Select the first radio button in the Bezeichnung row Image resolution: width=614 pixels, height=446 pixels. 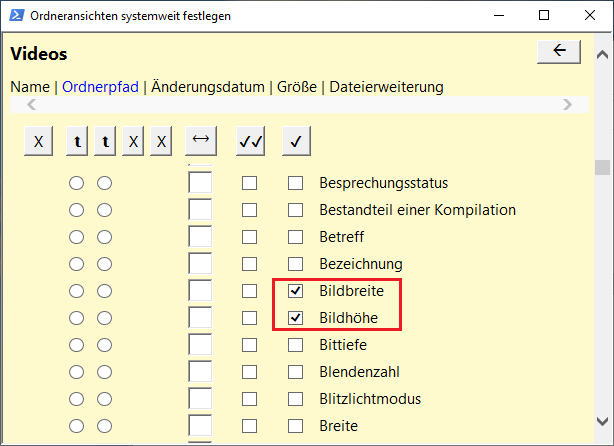77,264
